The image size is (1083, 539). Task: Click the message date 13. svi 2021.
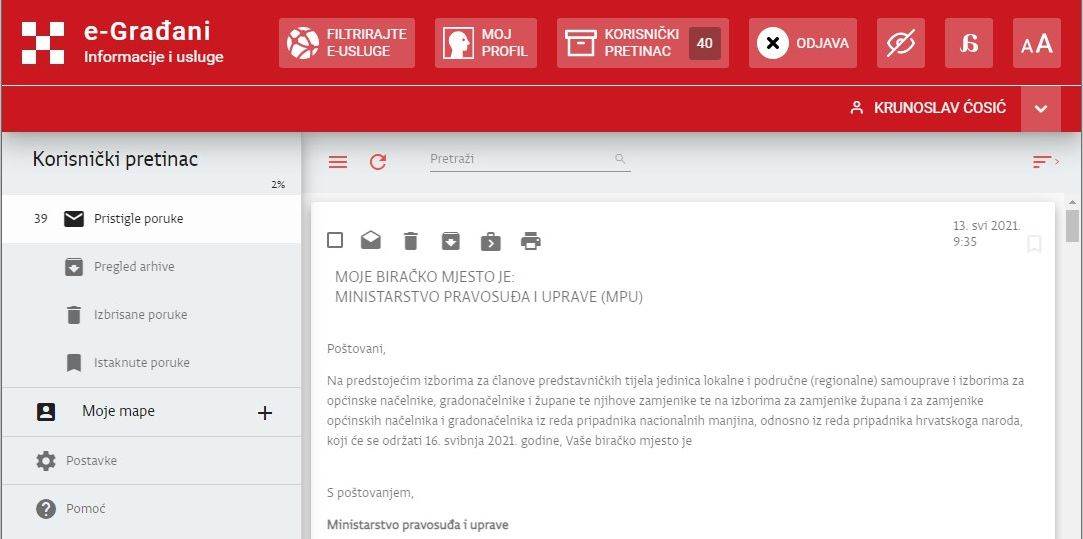coord(986,226)
